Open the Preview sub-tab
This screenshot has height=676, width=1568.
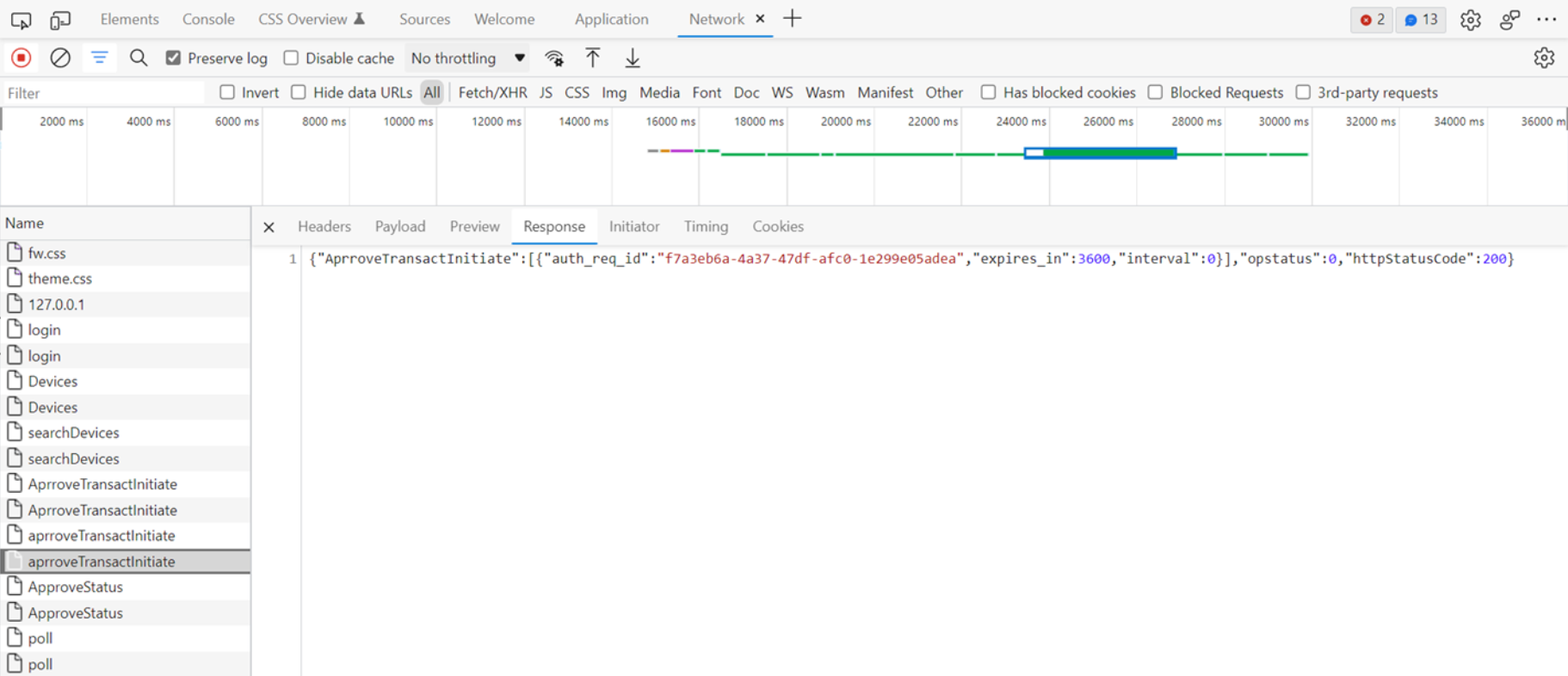[474, 226]
